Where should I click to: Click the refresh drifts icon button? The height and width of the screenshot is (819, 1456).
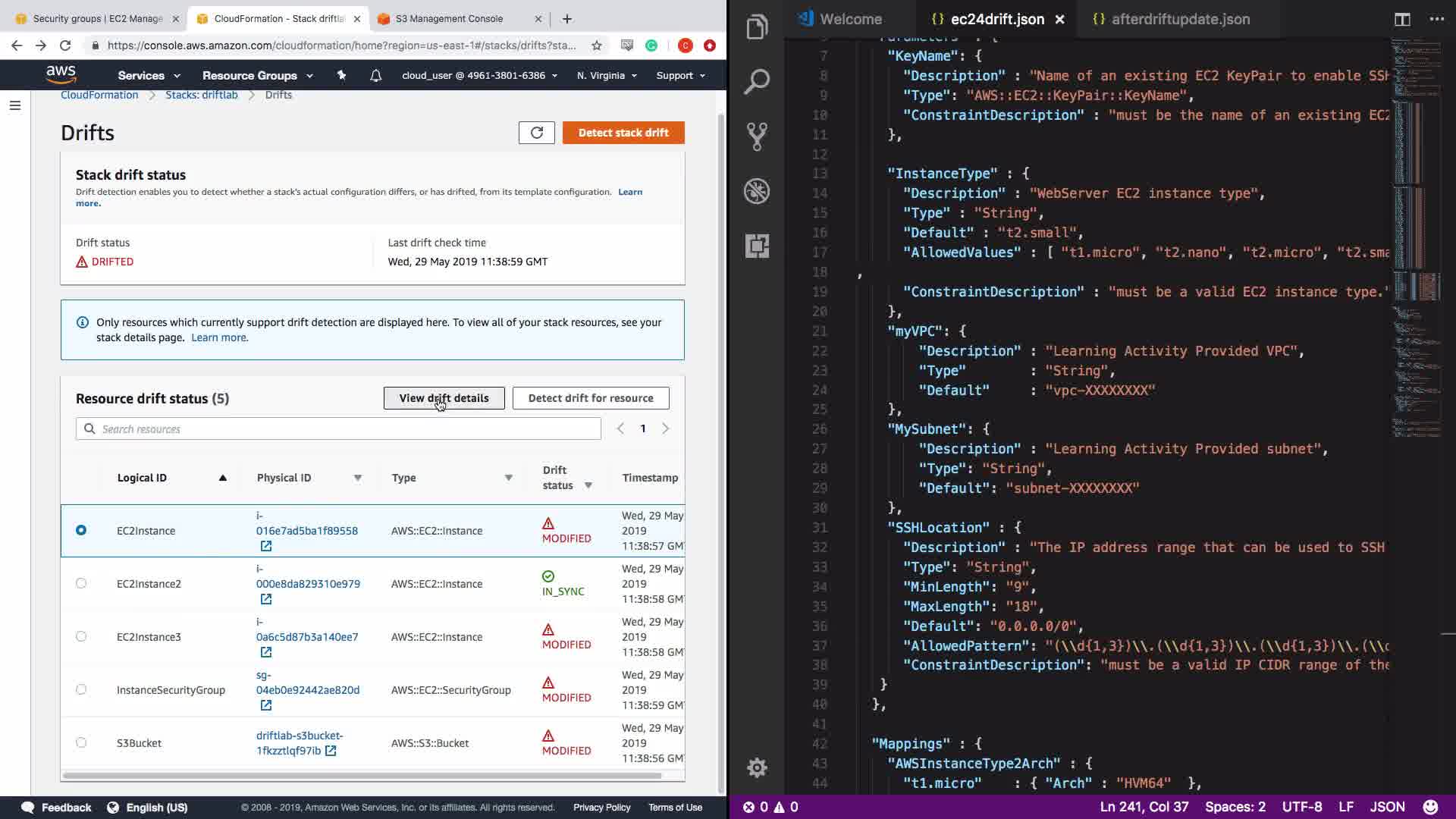[536, 133]
